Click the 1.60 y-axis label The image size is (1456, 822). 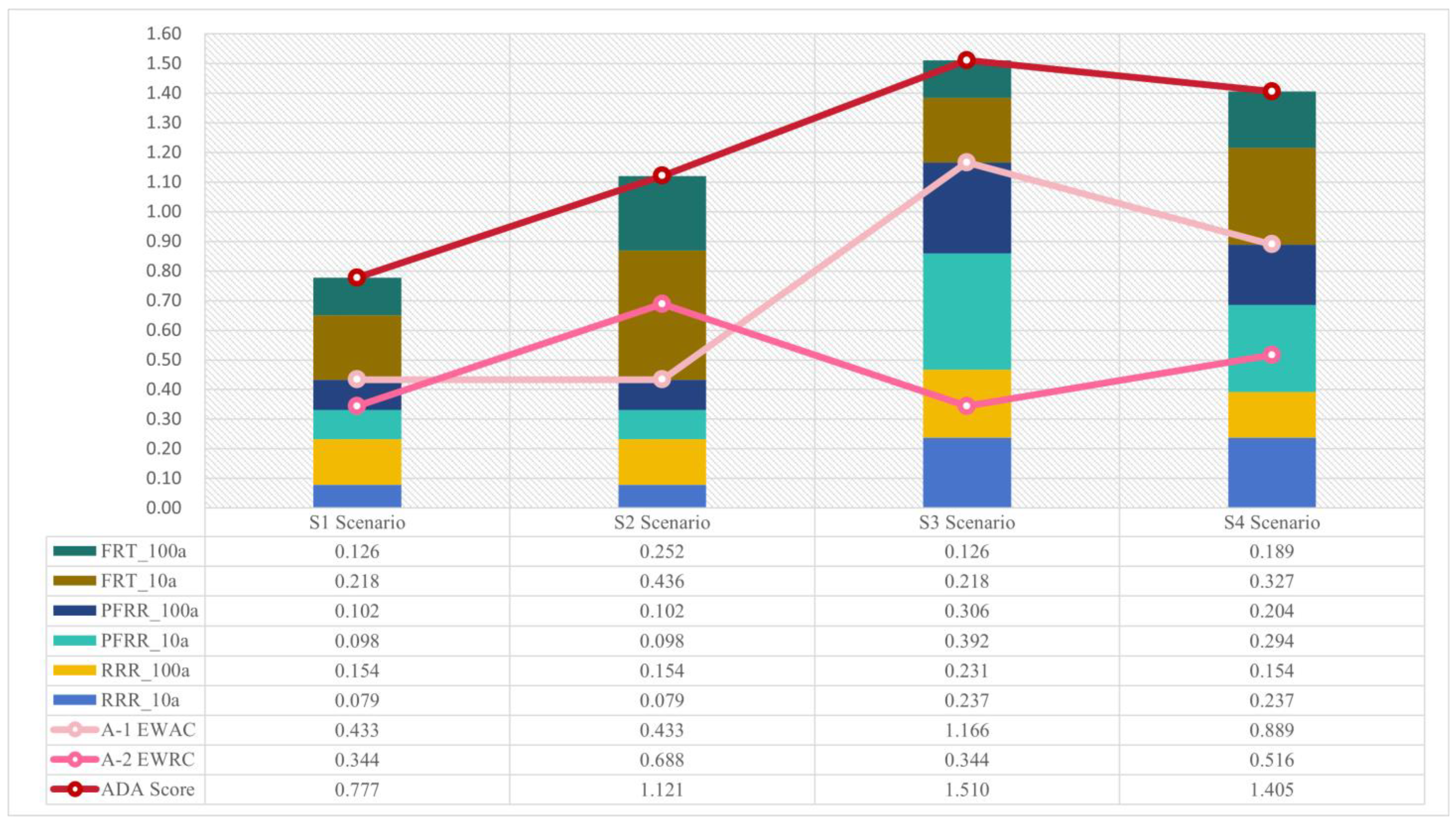[163, 34]
